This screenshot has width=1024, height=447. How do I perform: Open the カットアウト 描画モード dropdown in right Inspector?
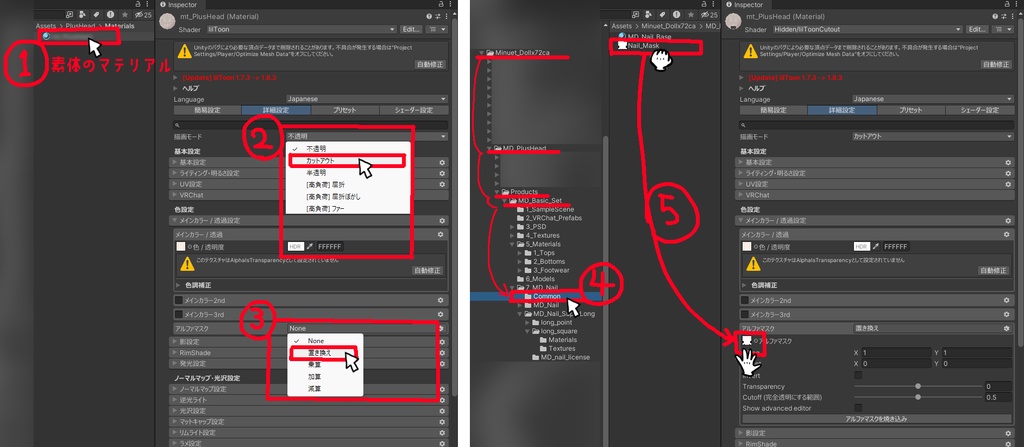click(932, 137)
